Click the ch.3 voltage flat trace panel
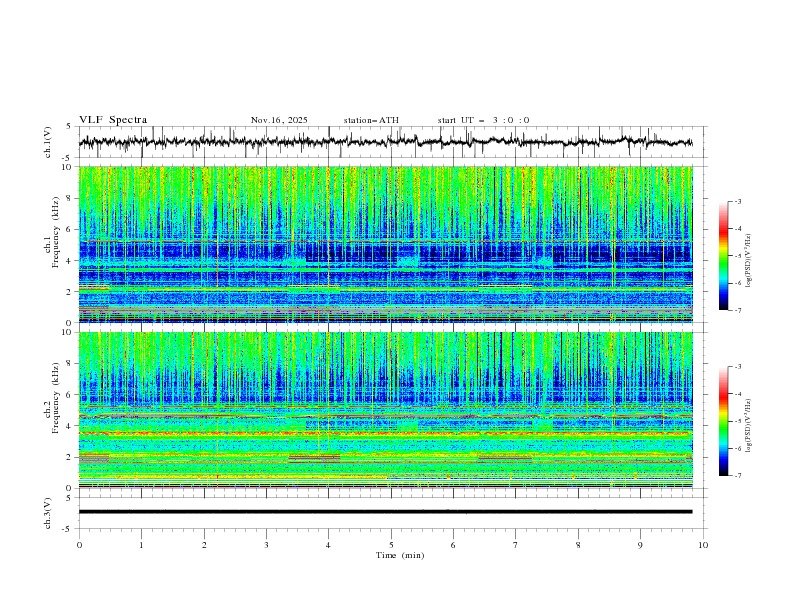The height and width of the screenshot is (612, 792). pos(393,513)
